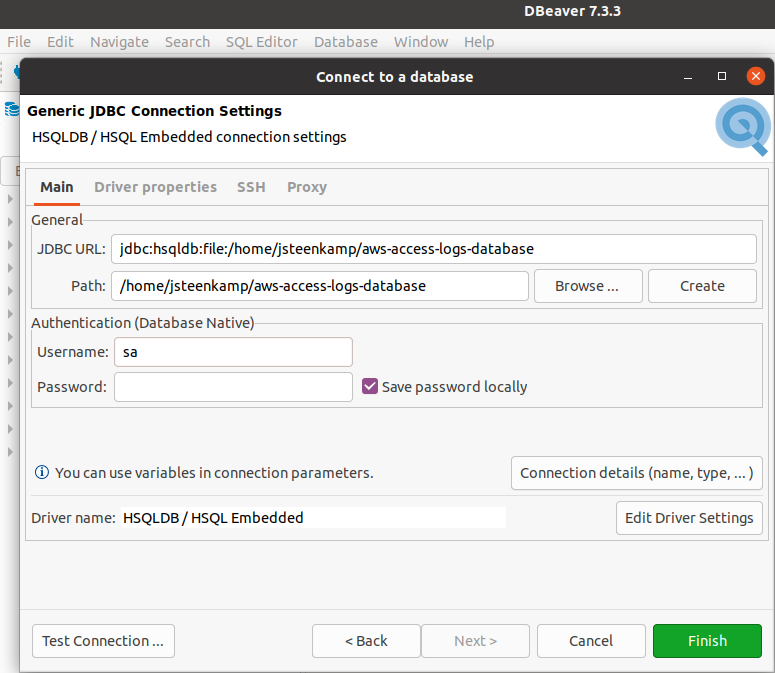The width and height of the screenshot is (775, 673).
Task: Switch to the Driver properties tab
Action: [x=155, y=187]
